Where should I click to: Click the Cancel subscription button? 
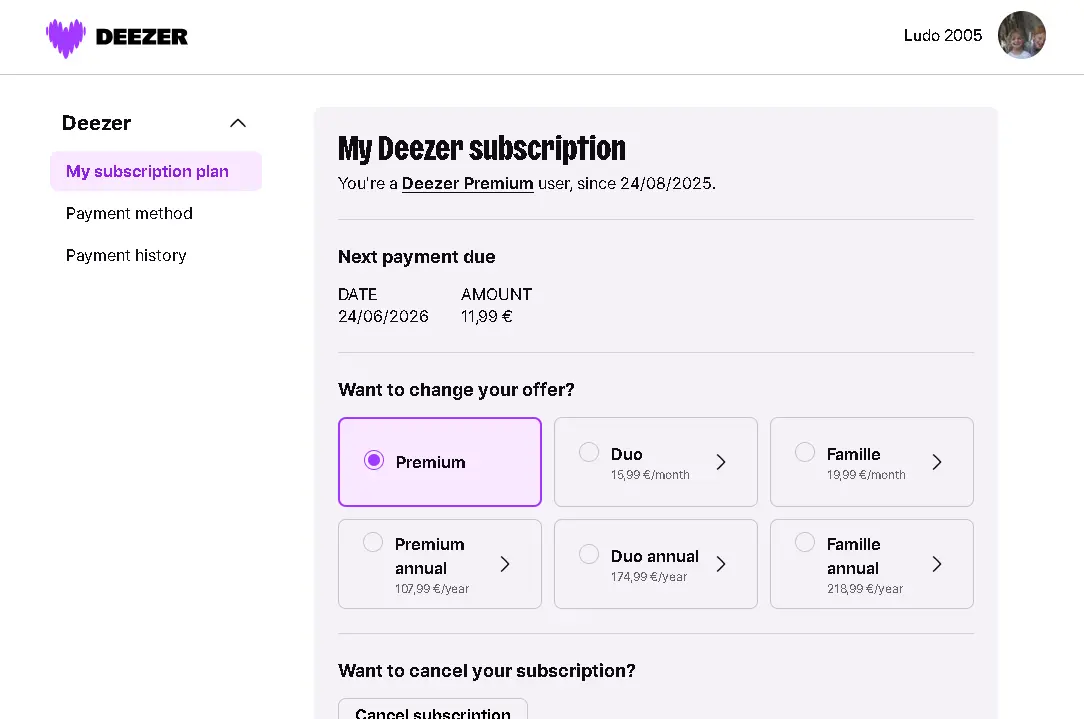point(433,711)
